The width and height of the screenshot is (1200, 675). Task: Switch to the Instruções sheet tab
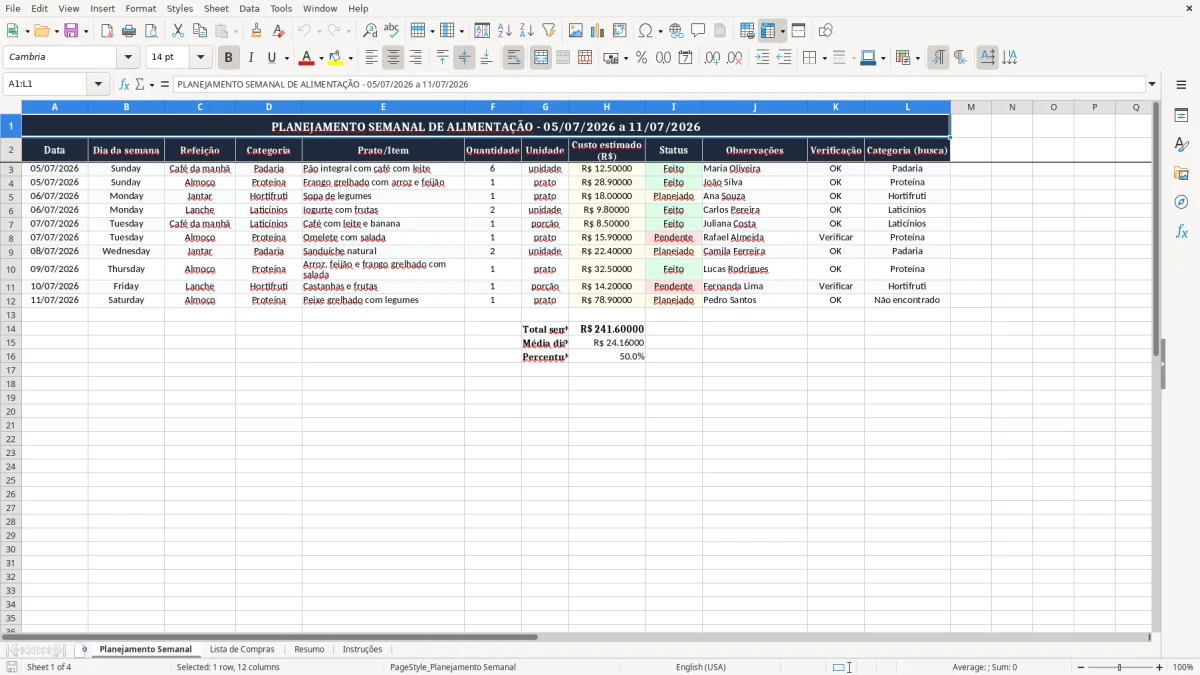point(362,649)
